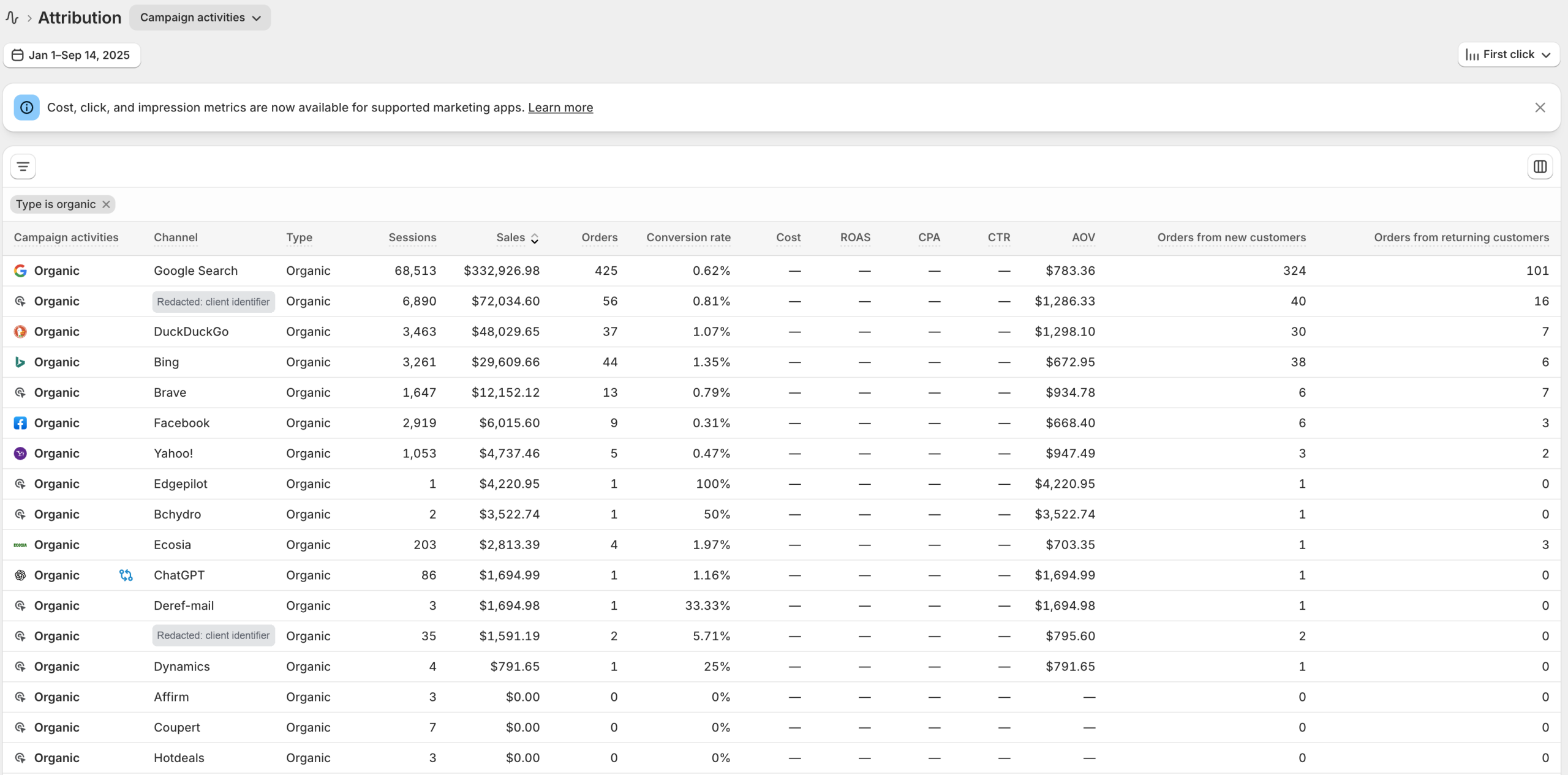Click the Edgepilot channel name

coord(180,484)
